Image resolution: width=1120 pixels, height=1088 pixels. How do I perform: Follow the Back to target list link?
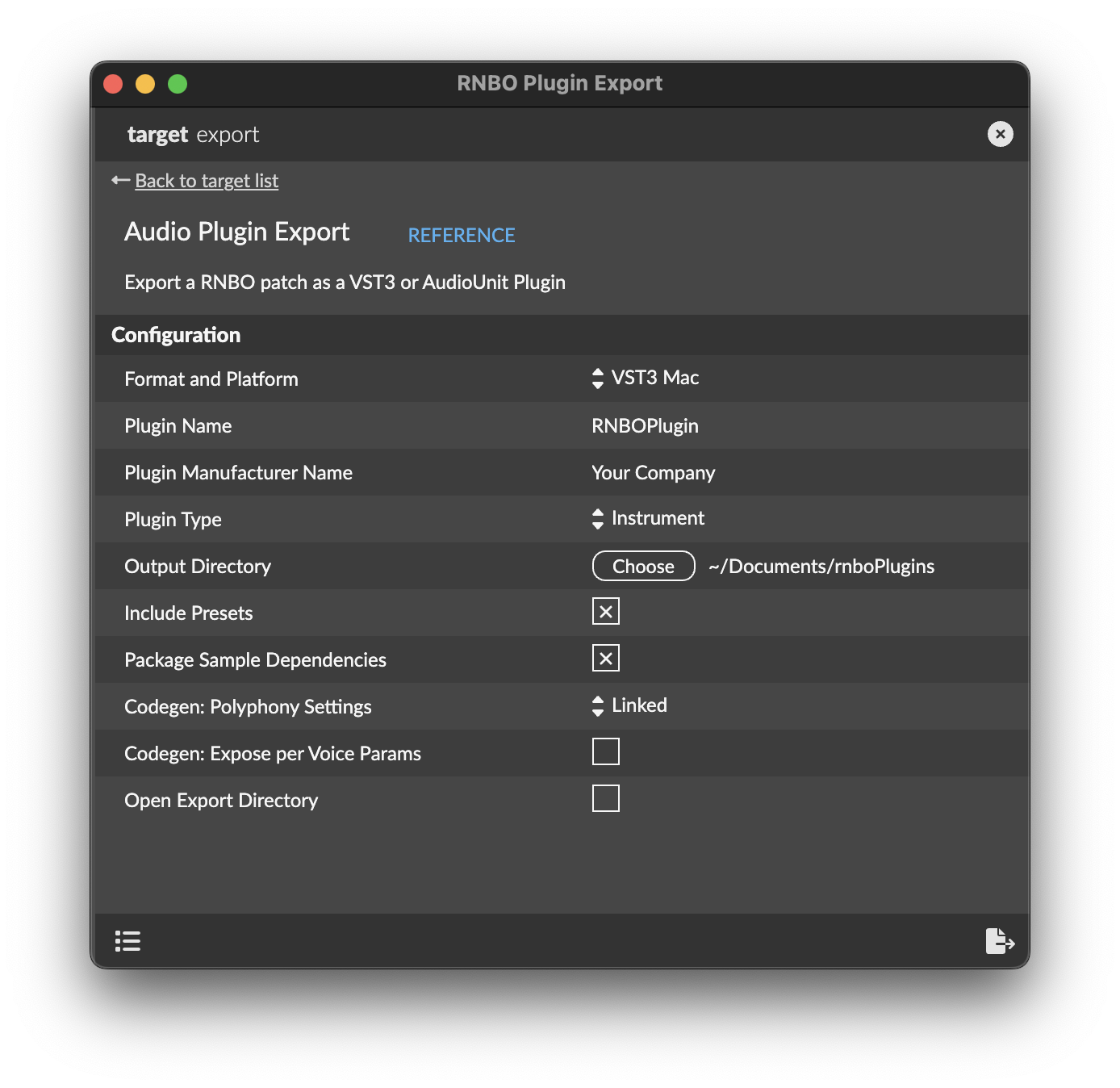(x=207, y=180)
